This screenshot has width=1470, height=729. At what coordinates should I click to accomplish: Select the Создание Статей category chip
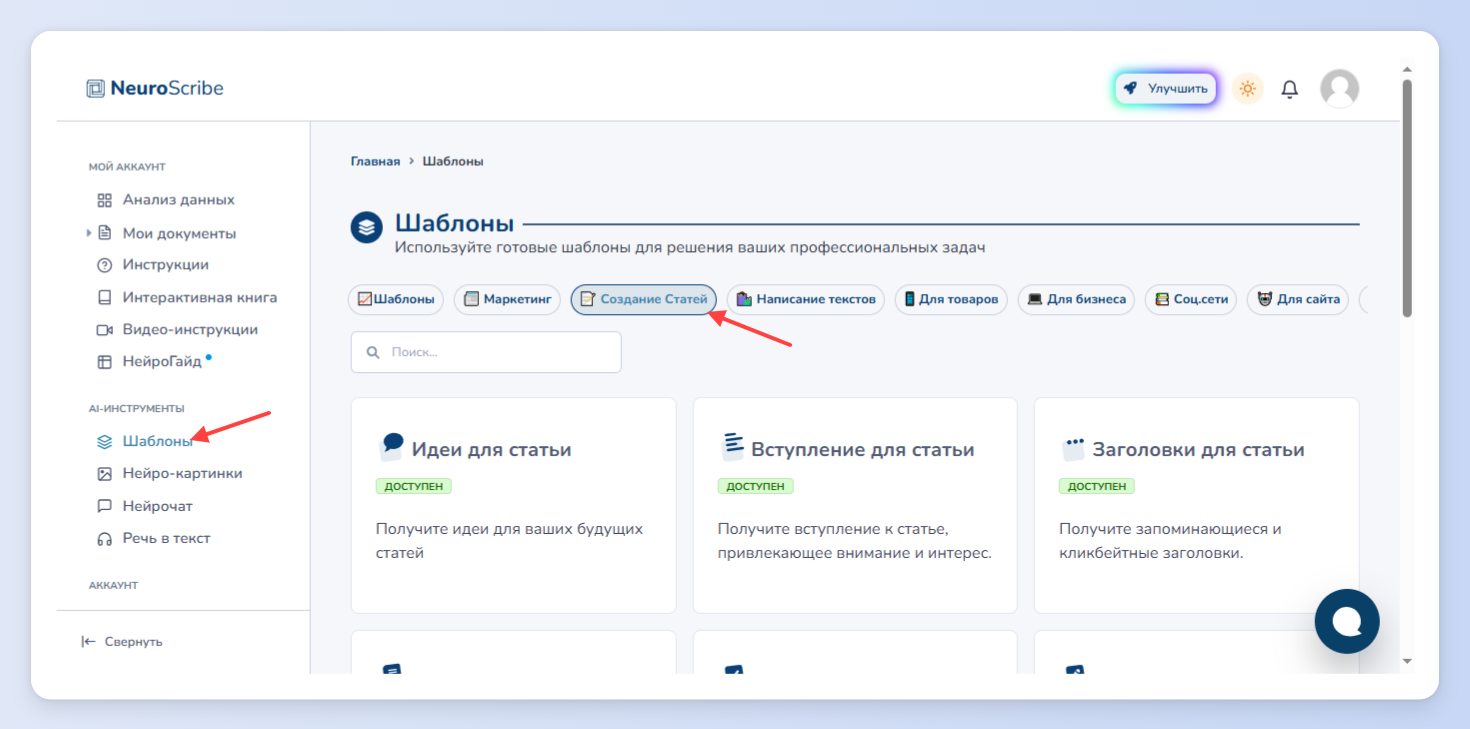click(644, 299)
